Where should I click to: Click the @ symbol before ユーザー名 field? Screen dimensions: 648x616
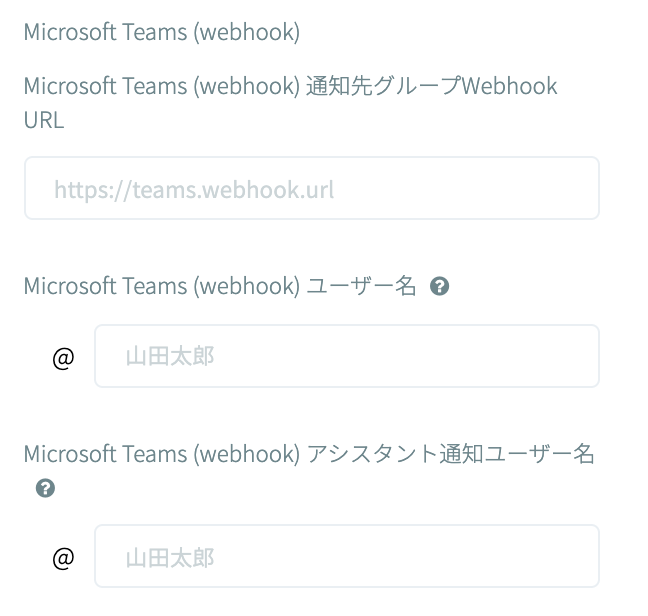coord(63,357)
